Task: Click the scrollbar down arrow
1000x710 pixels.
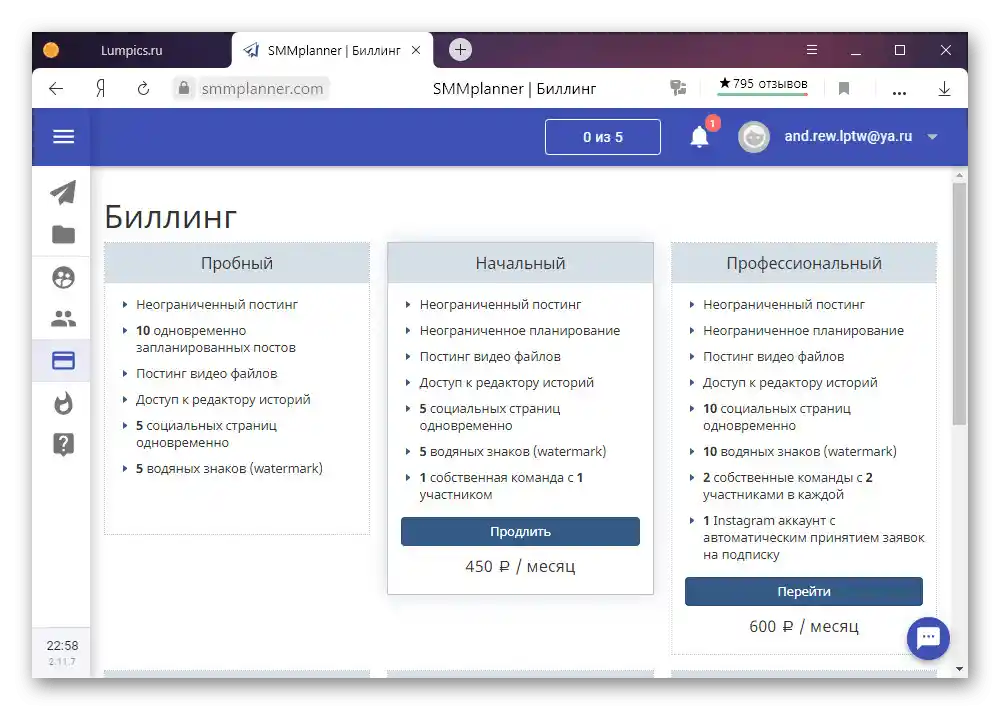Action: point(959,669)
